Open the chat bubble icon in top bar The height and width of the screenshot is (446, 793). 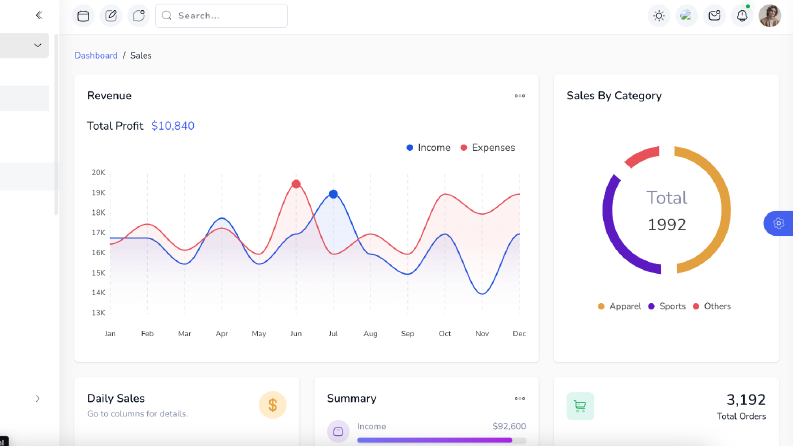tap(139, 16)
